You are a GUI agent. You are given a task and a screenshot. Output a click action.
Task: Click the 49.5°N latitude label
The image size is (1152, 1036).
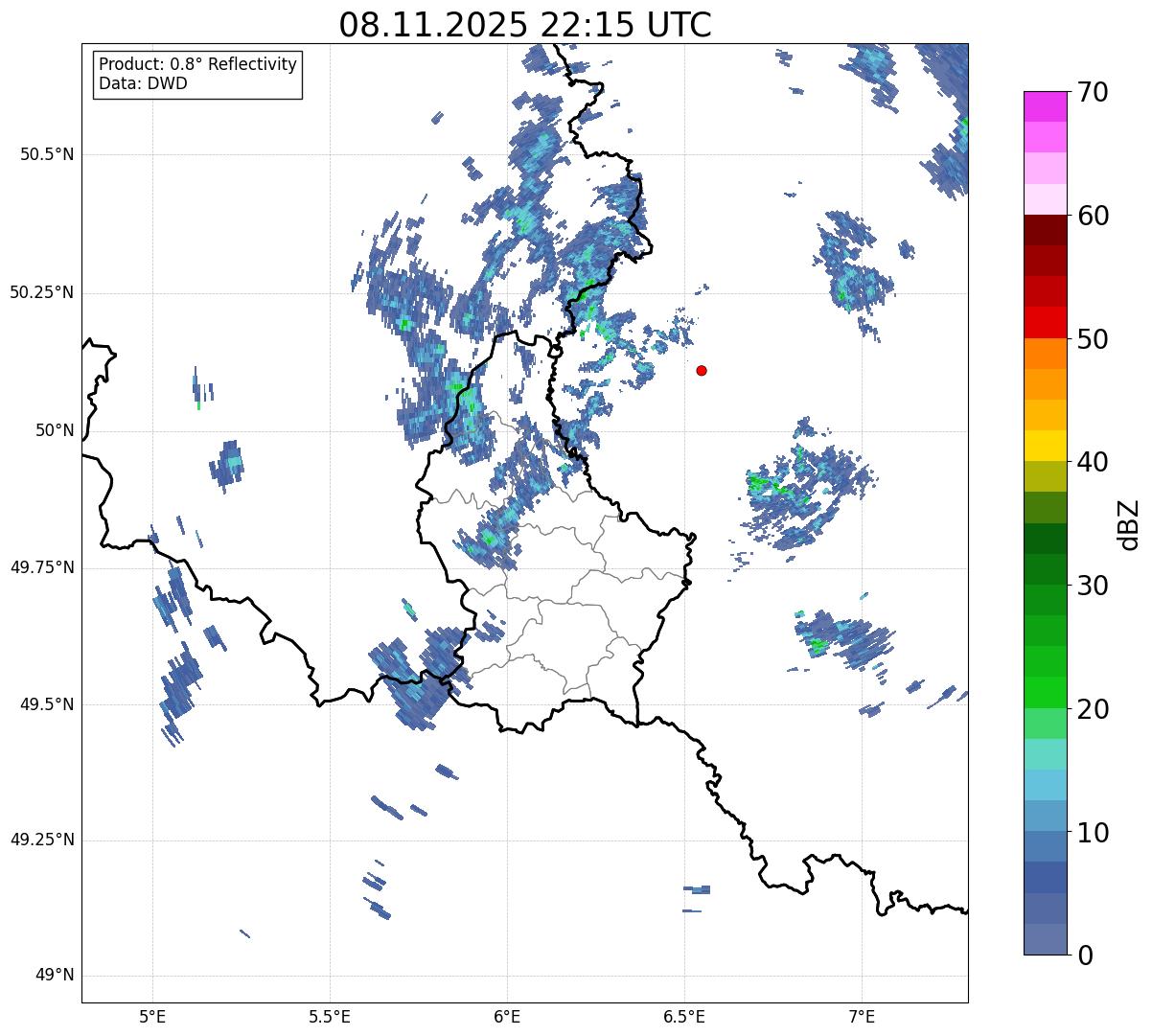tap(47, 704)
